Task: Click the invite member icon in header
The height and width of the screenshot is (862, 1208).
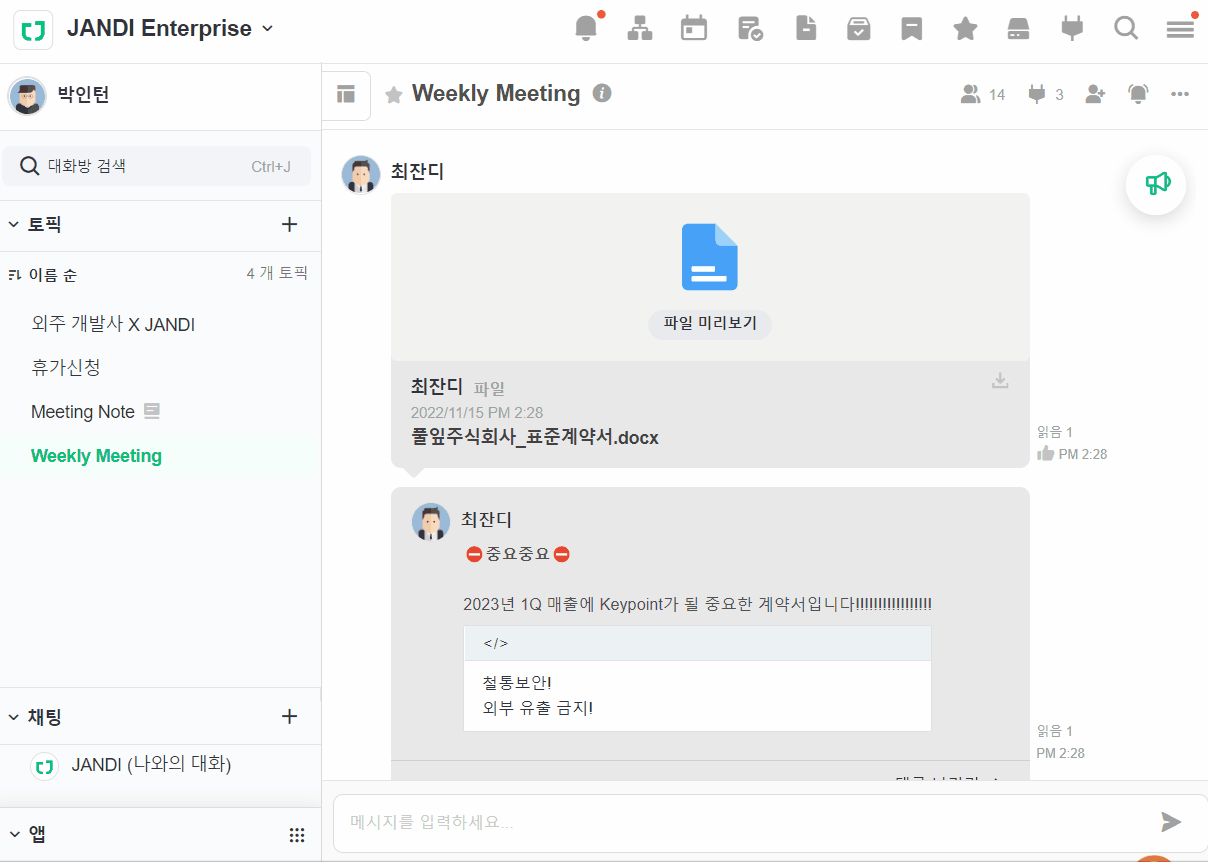Action: pos(1095,94)
